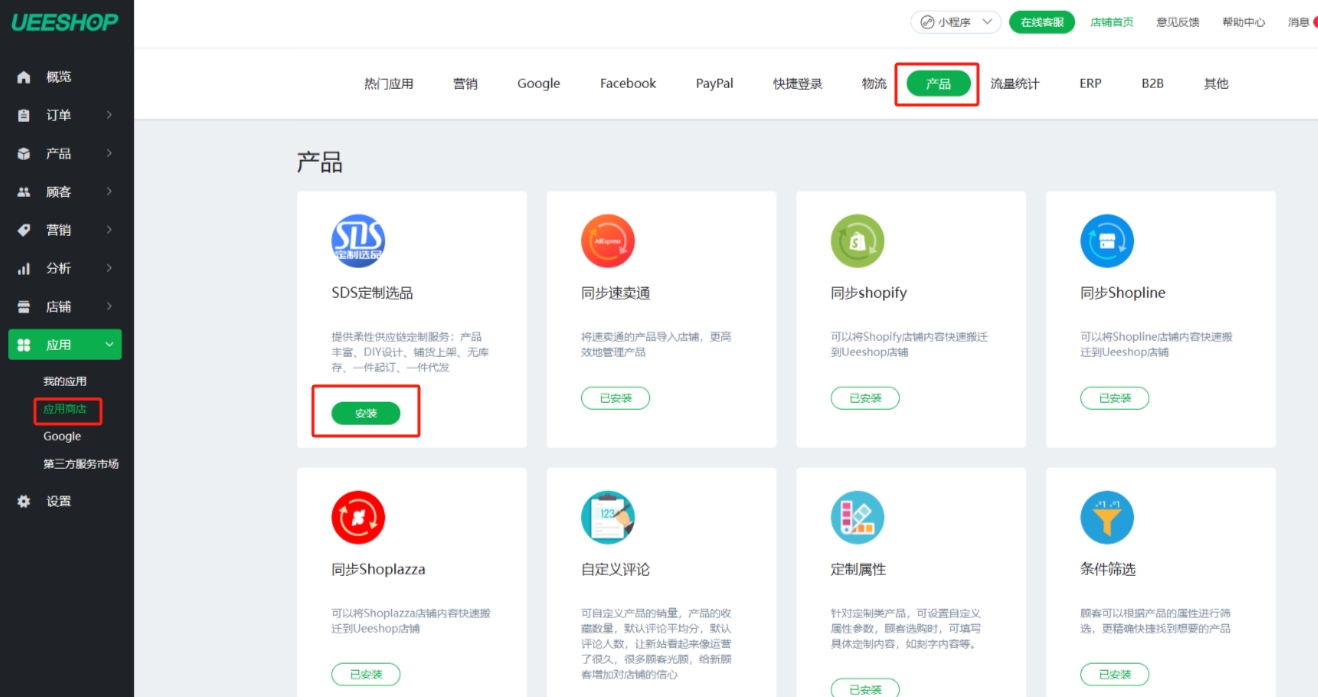The image size is (1318, 697).
Task: Click the 定制属性 app title
Action: pyautogui.click(x=858, y=569)
